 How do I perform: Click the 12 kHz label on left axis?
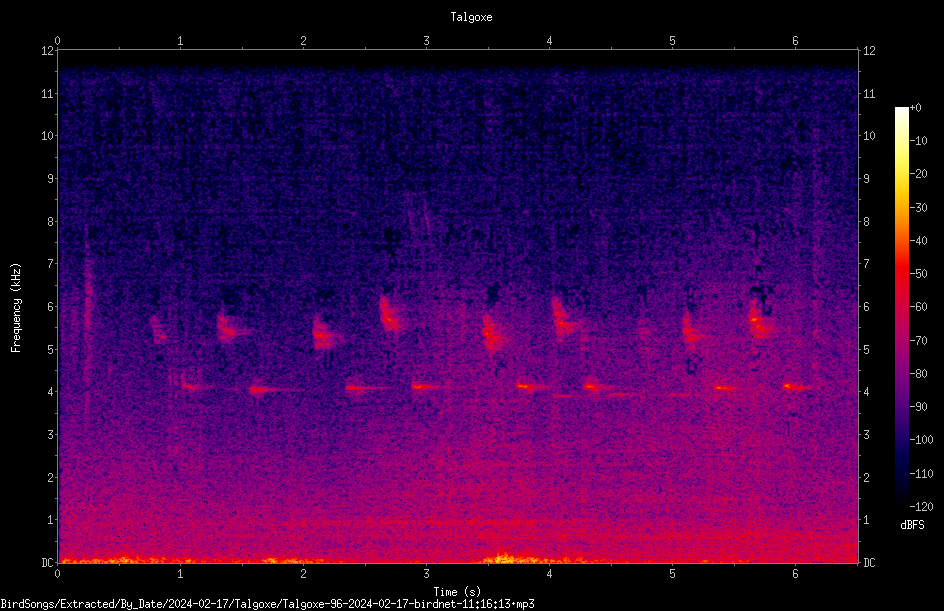click(48, 51)
